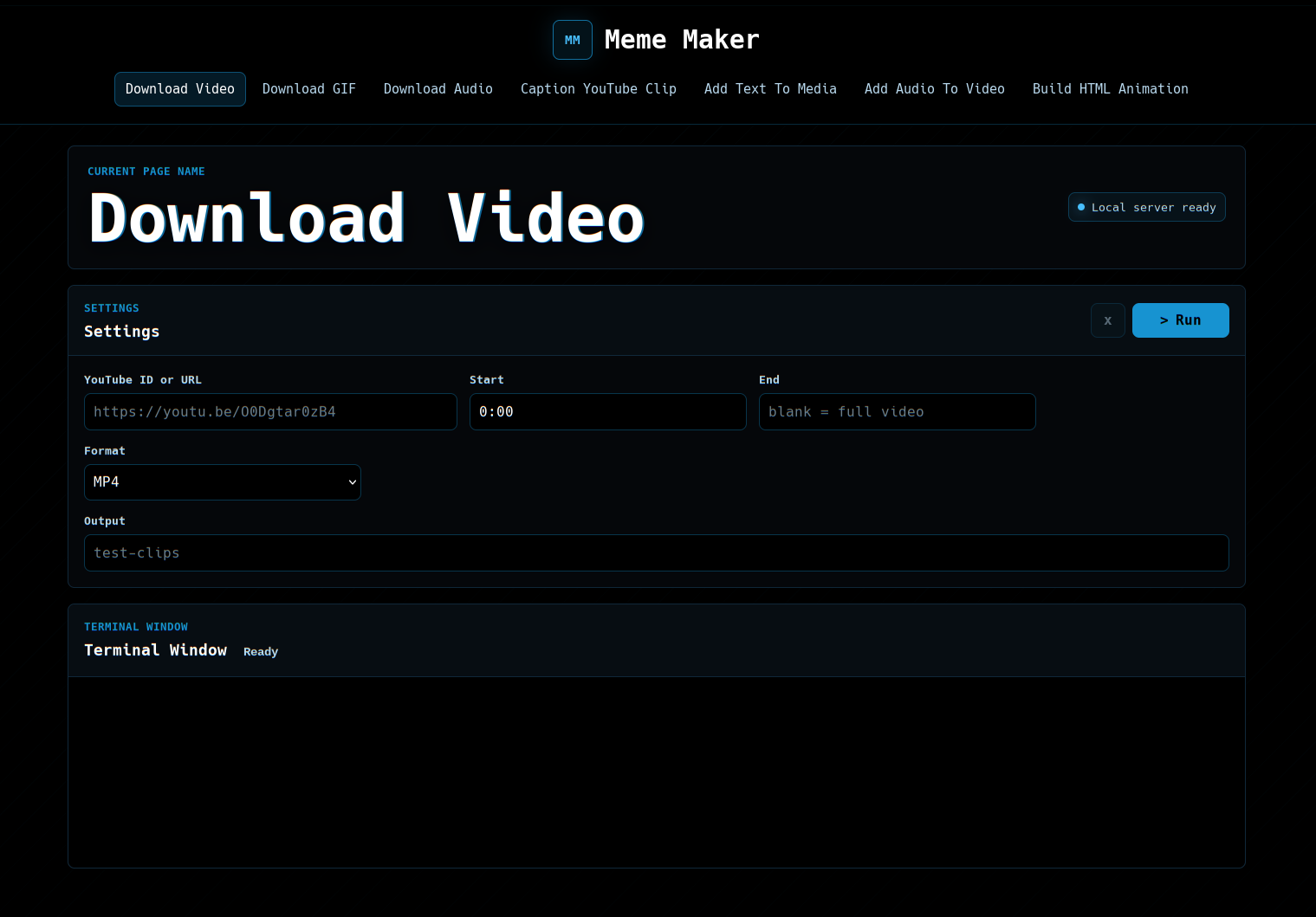Click the Settings section heading
Screen dimensions: 1316x917
pos(122,332)
